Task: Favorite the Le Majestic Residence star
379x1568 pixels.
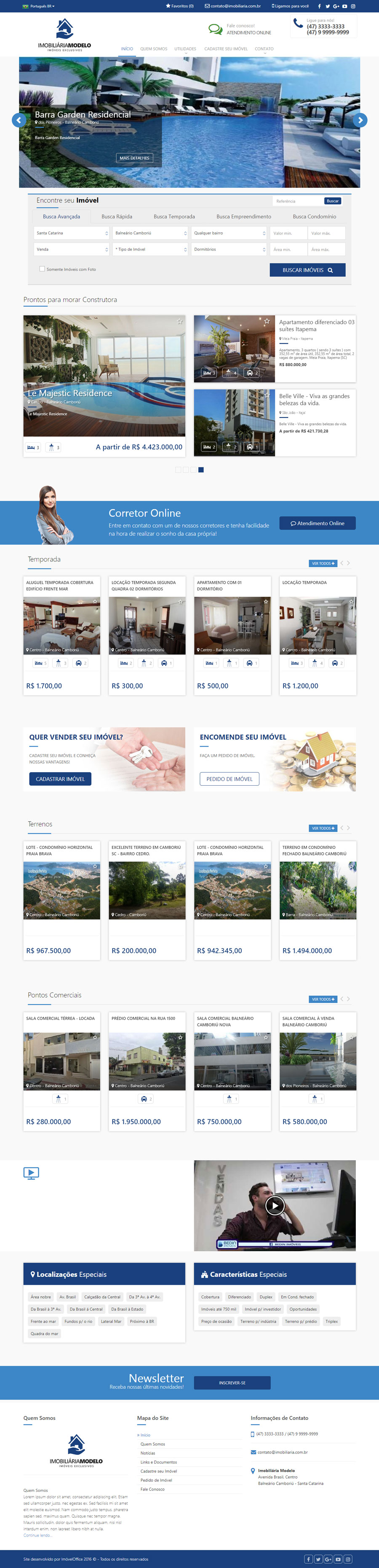Action: point(180,322)
